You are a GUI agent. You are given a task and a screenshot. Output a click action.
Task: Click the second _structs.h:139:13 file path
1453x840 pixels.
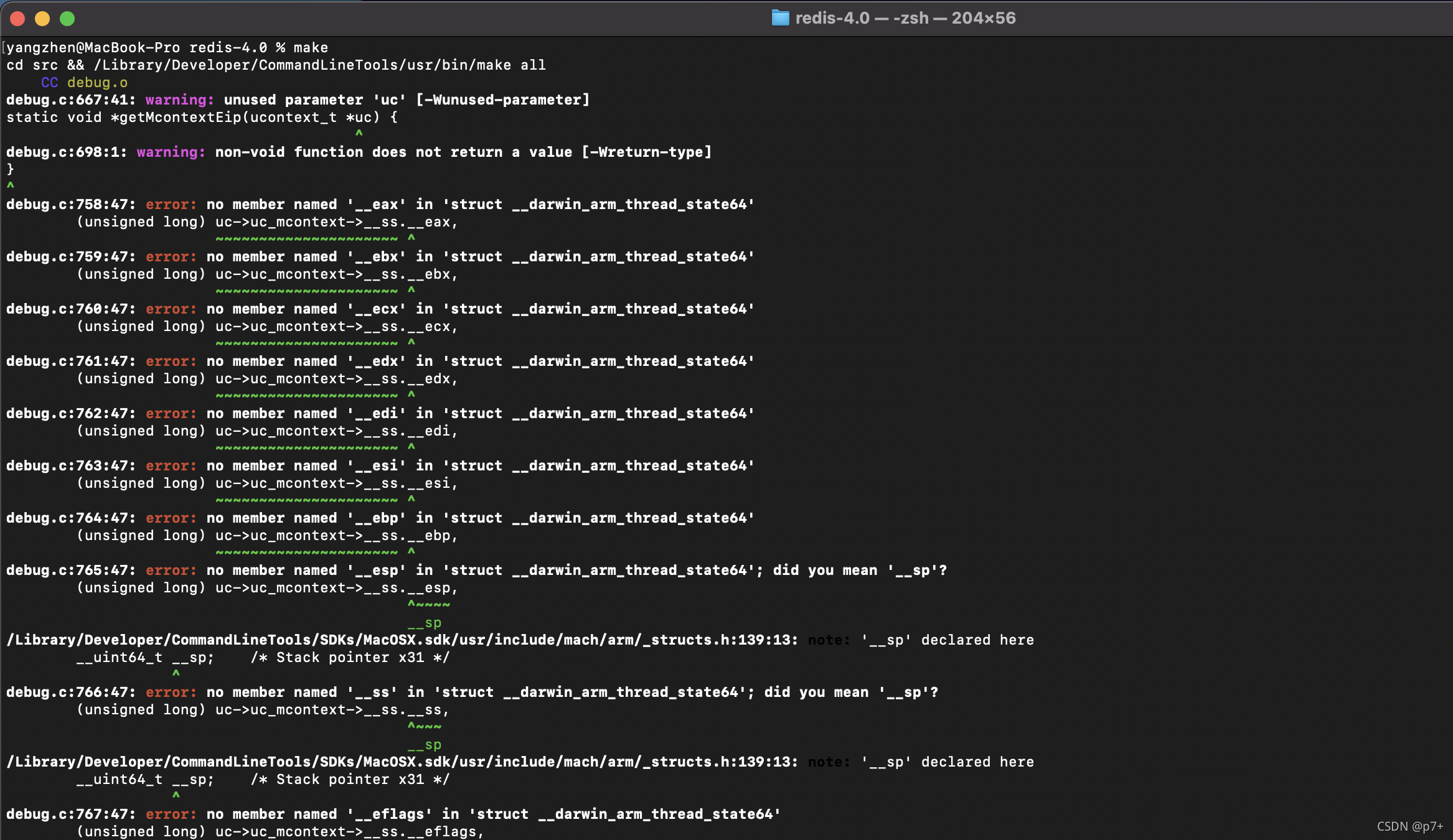[x=401, y=762]
